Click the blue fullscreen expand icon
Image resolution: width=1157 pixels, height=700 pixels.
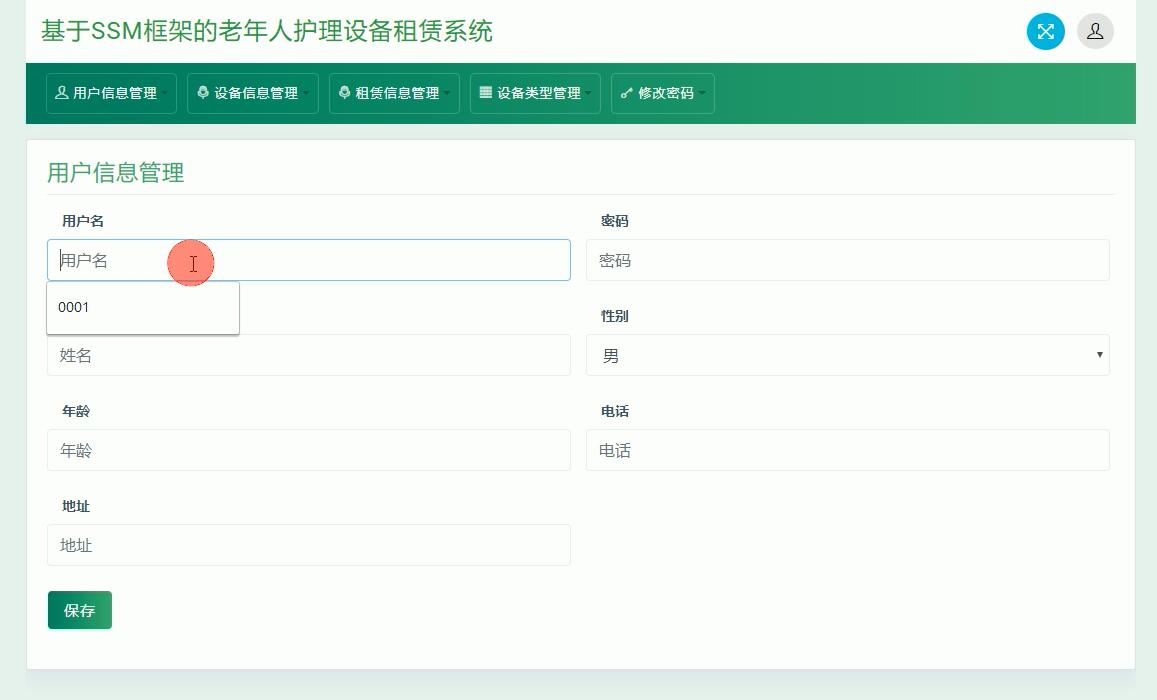1046,32
